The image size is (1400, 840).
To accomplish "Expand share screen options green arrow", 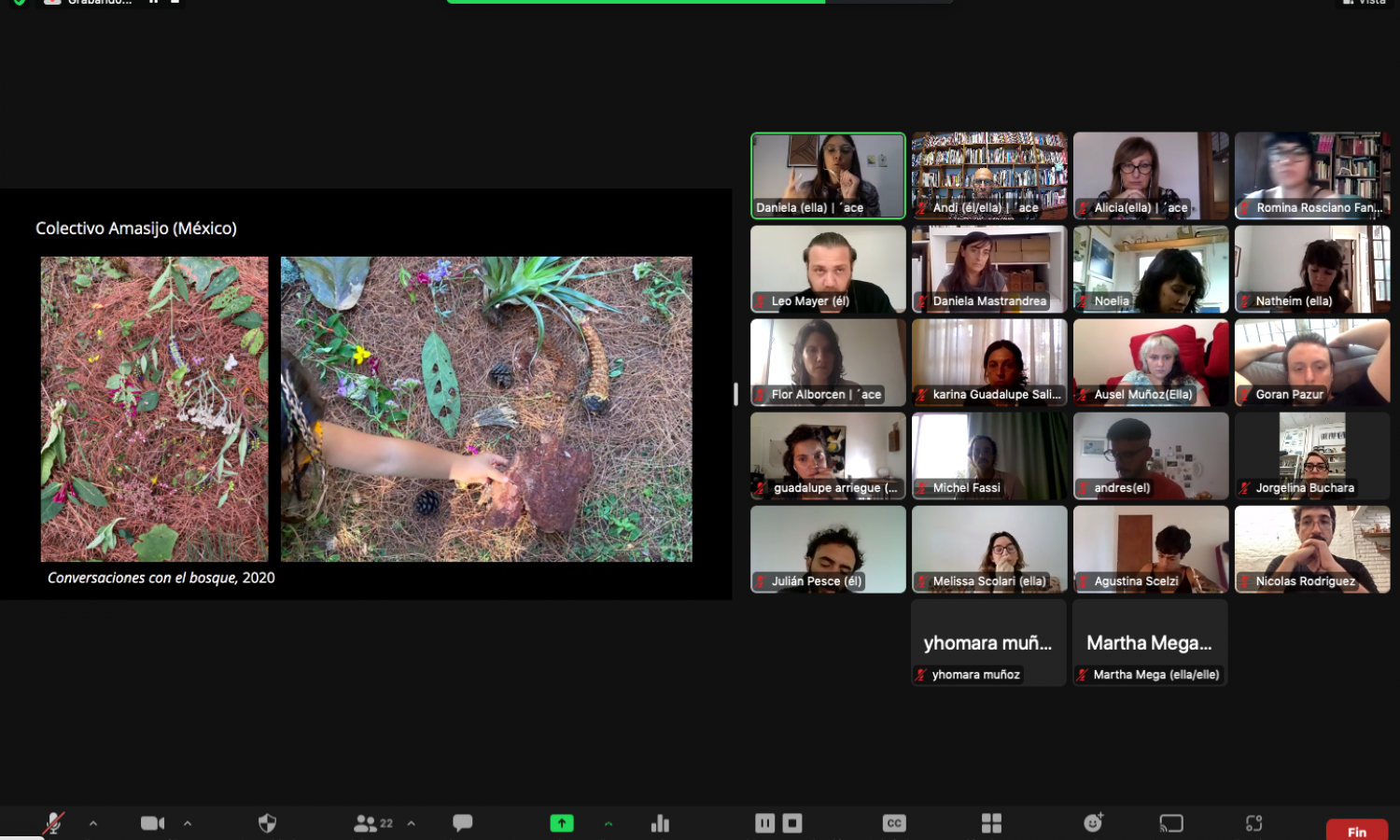I will 609,823.
